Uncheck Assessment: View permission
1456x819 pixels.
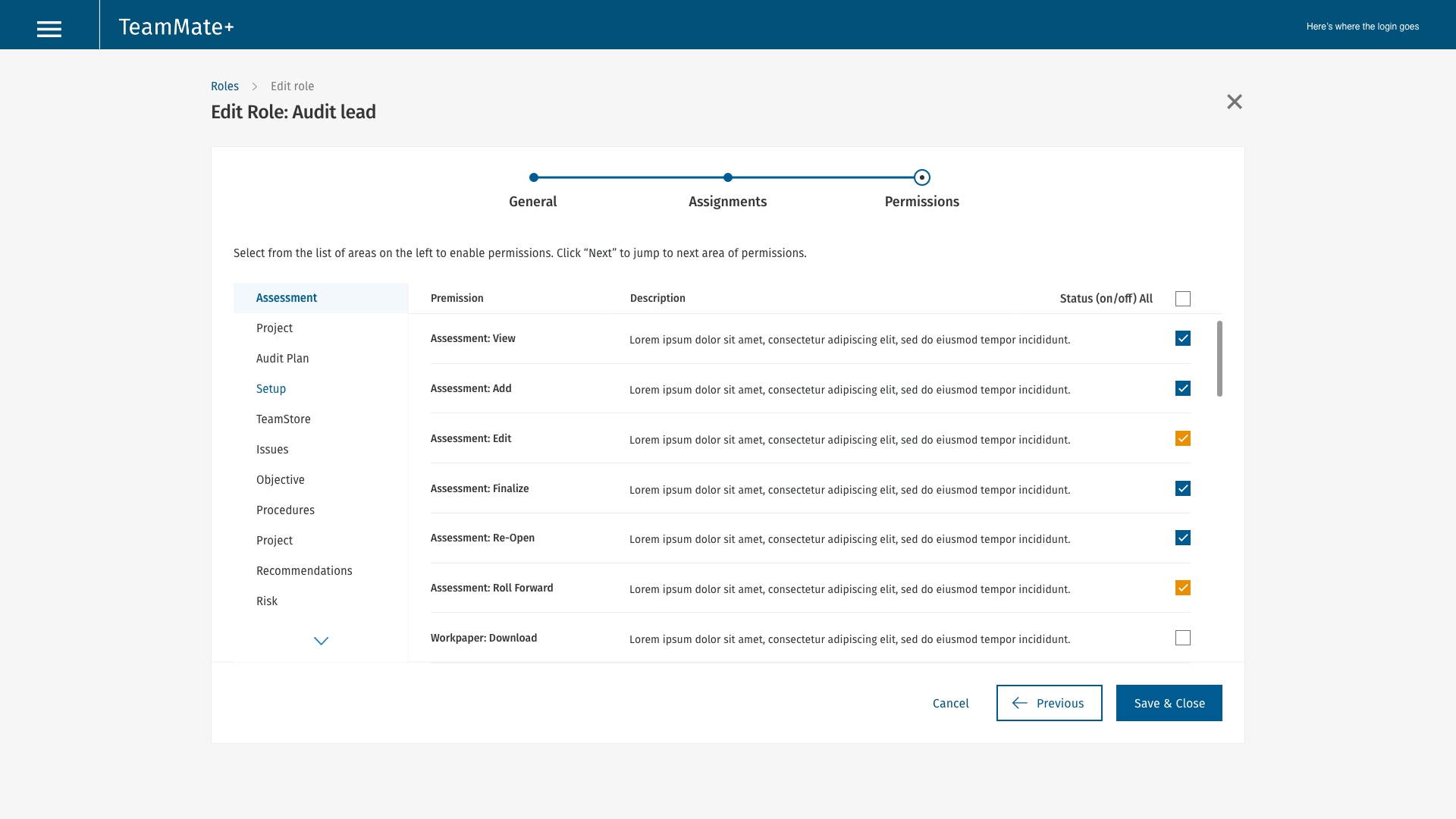pyautogui.click(x=1183, y=338)
